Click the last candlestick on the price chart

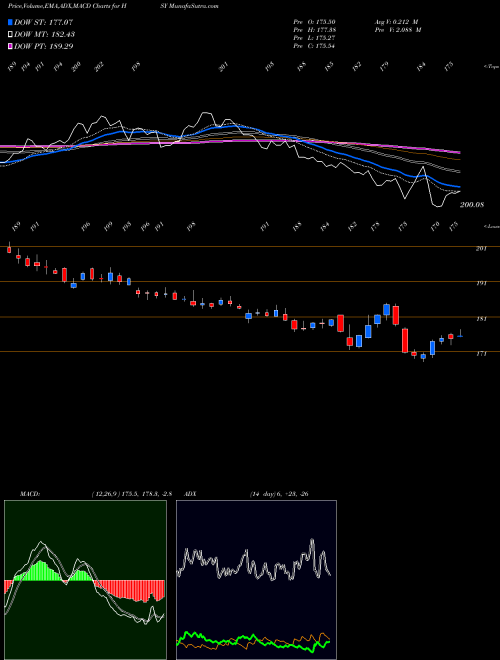click(x=460, y=335)
